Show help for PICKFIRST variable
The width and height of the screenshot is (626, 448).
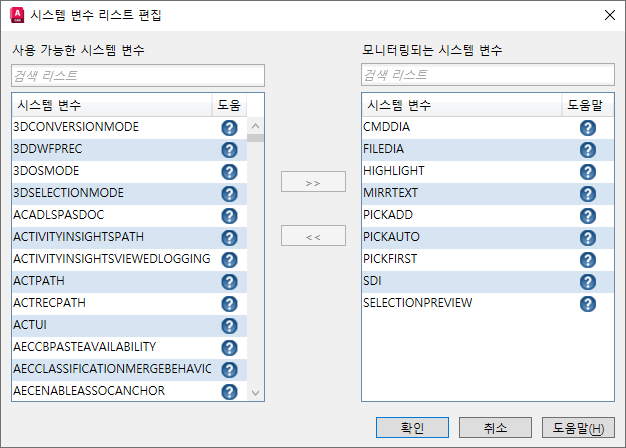click(x=588, y=260)
